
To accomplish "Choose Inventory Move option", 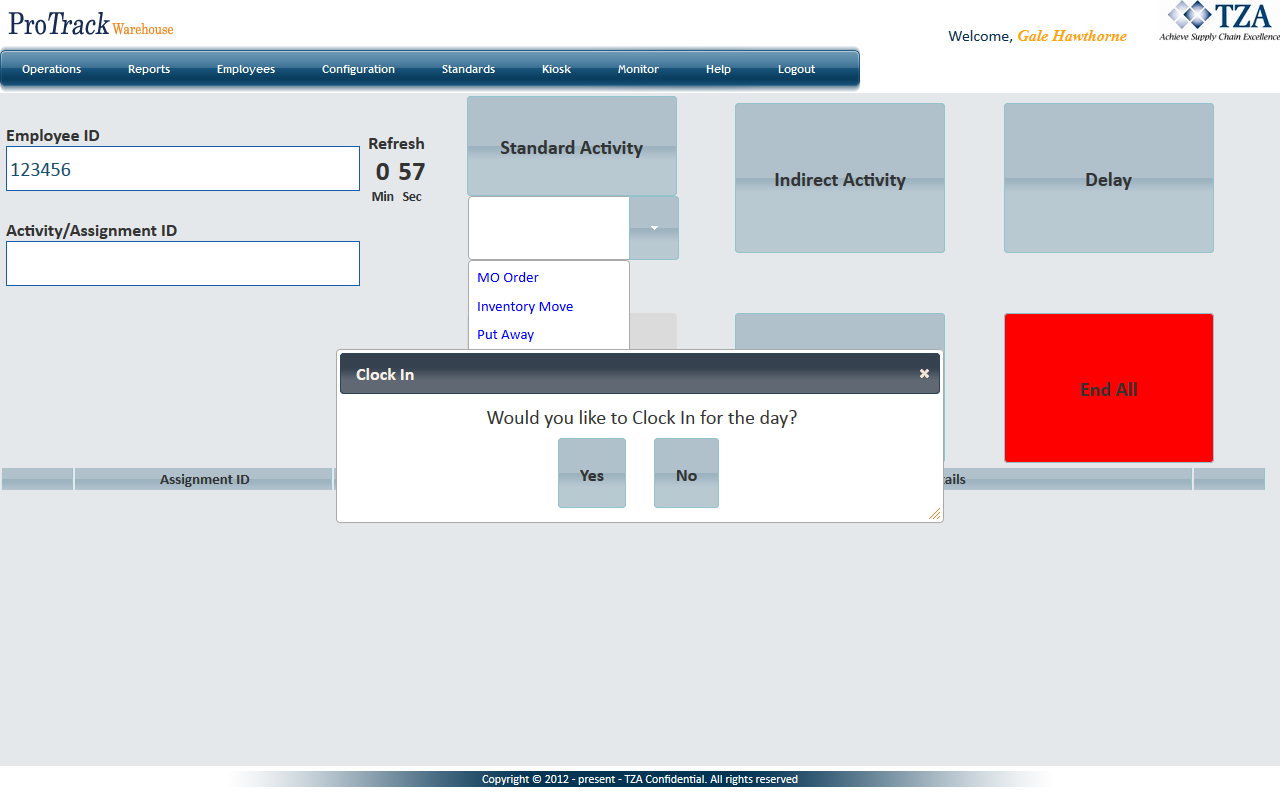I will 525,306.
